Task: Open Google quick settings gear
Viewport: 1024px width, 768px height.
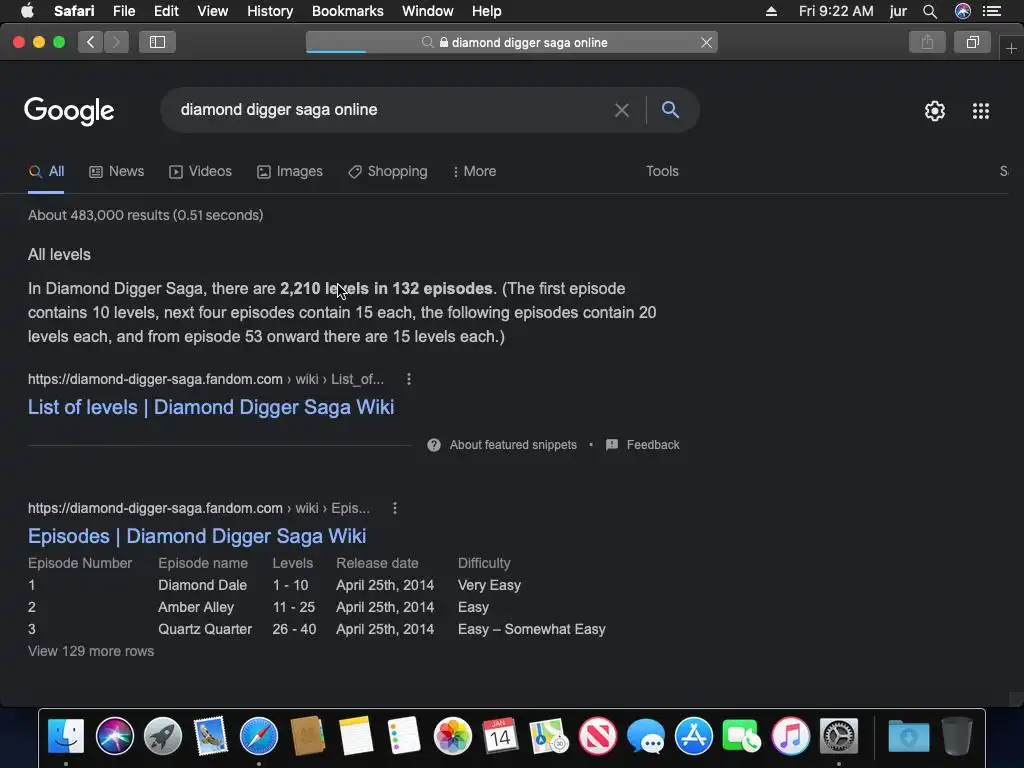Action: point(935,111)
